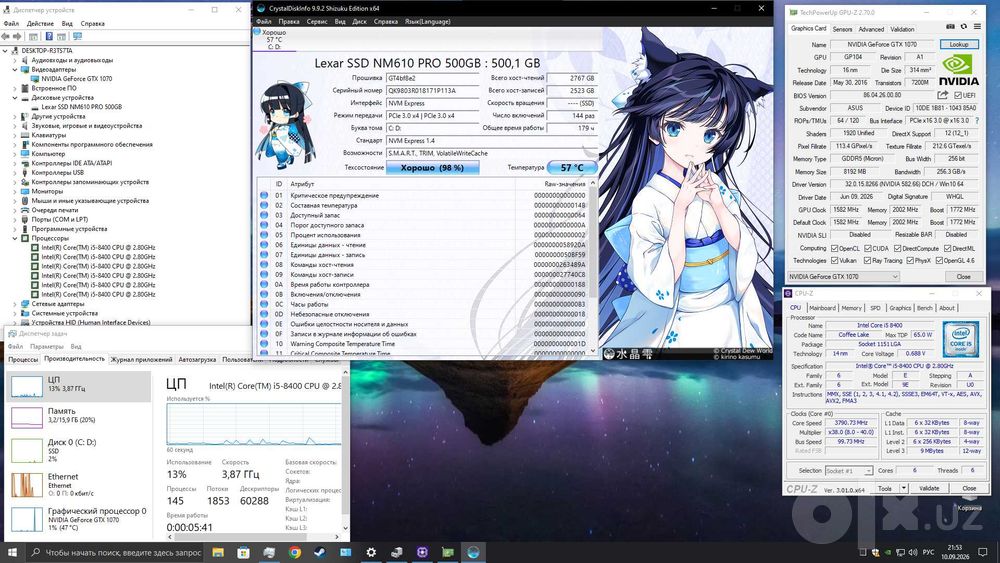
Task: Open Steam from the taskbar
Action: coord(320,552)
